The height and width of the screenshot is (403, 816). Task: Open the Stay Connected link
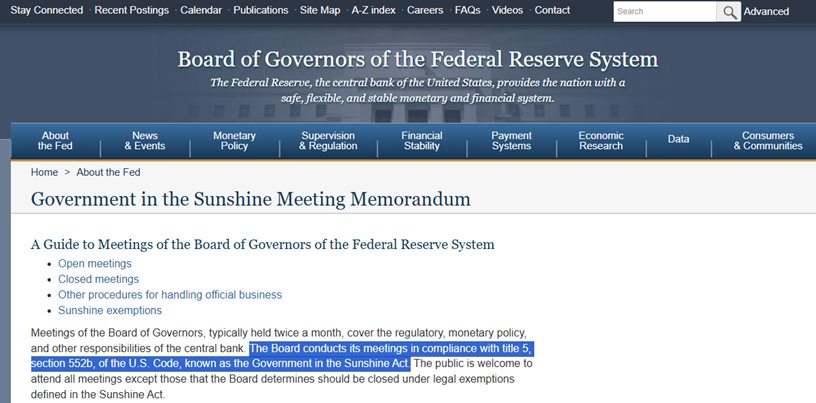(46, 10)
